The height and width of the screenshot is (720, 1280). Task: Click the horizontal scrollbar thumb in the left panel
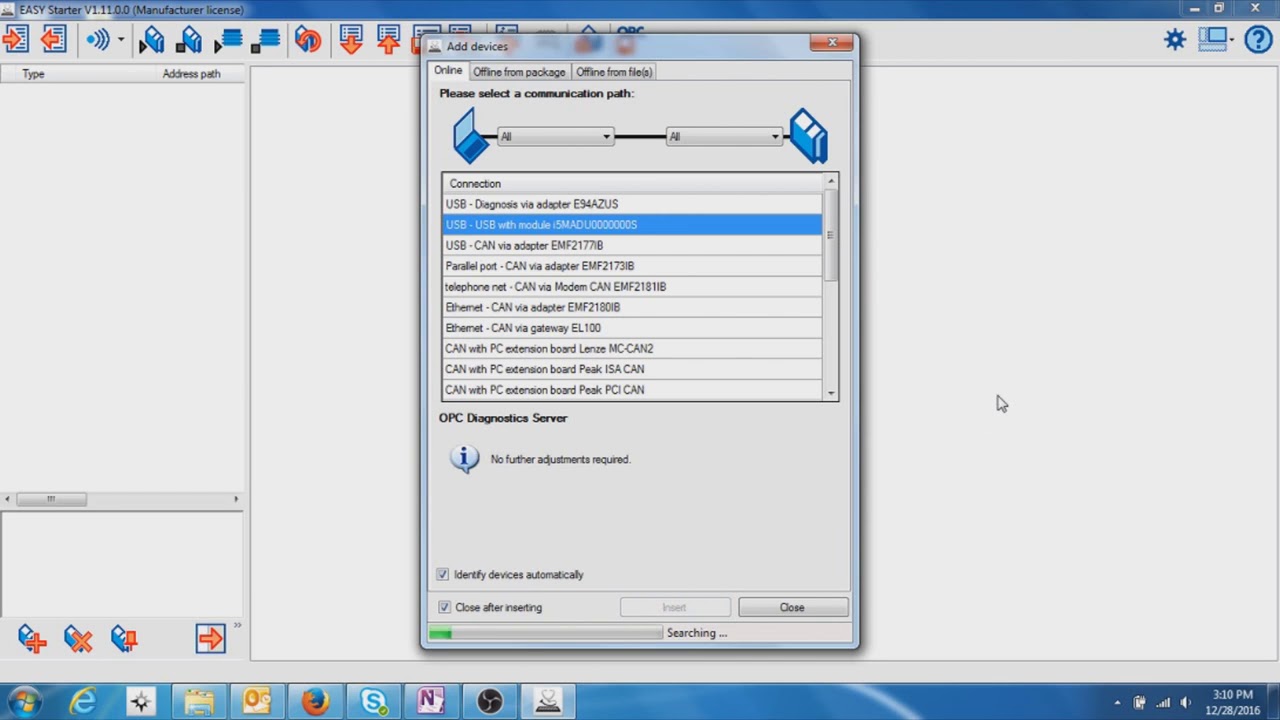pyautogui.click(x=51, y=499)
